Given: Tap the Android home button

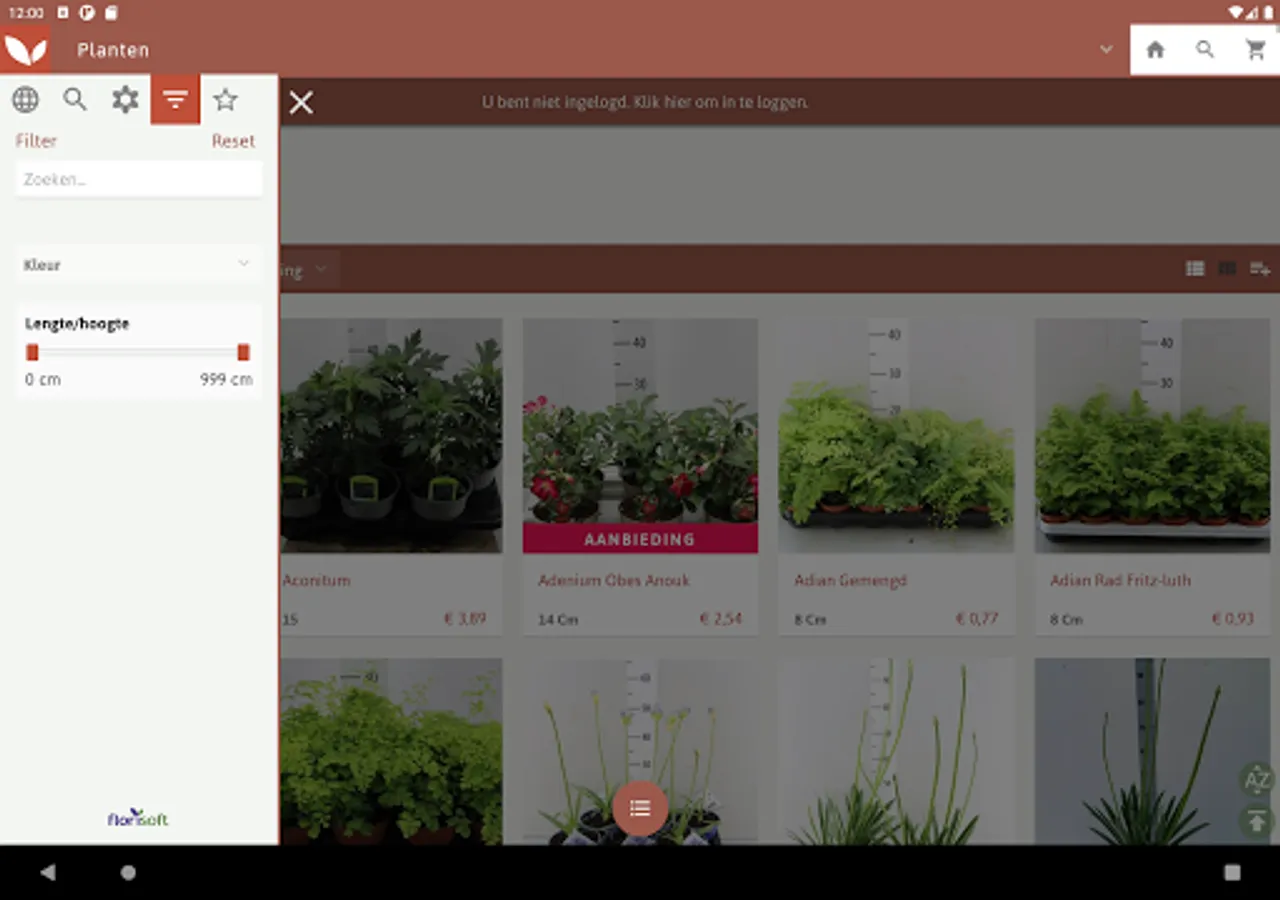Looking at the screenshot, I should pyautogui.click(x=128, y=872).
